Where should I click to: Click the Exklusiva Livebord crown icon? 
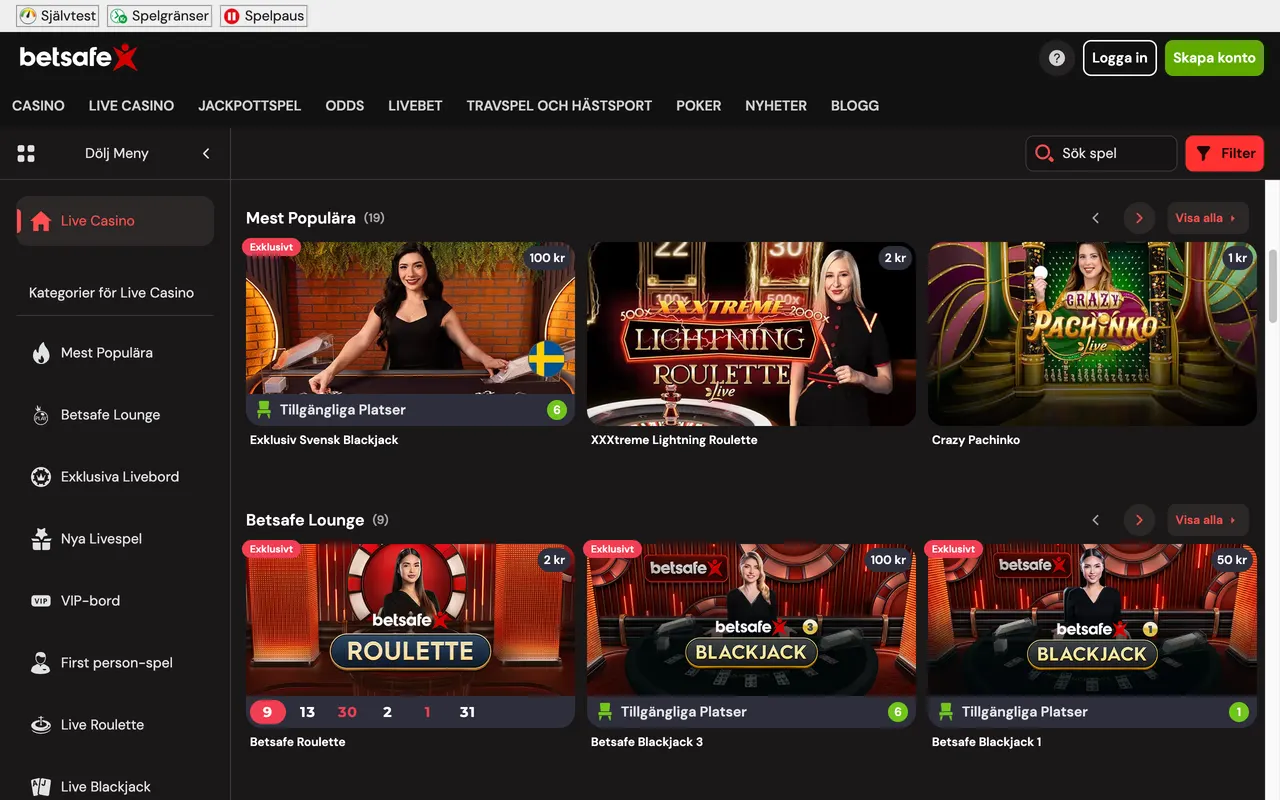pyautogui.click(x=41, y=477)
